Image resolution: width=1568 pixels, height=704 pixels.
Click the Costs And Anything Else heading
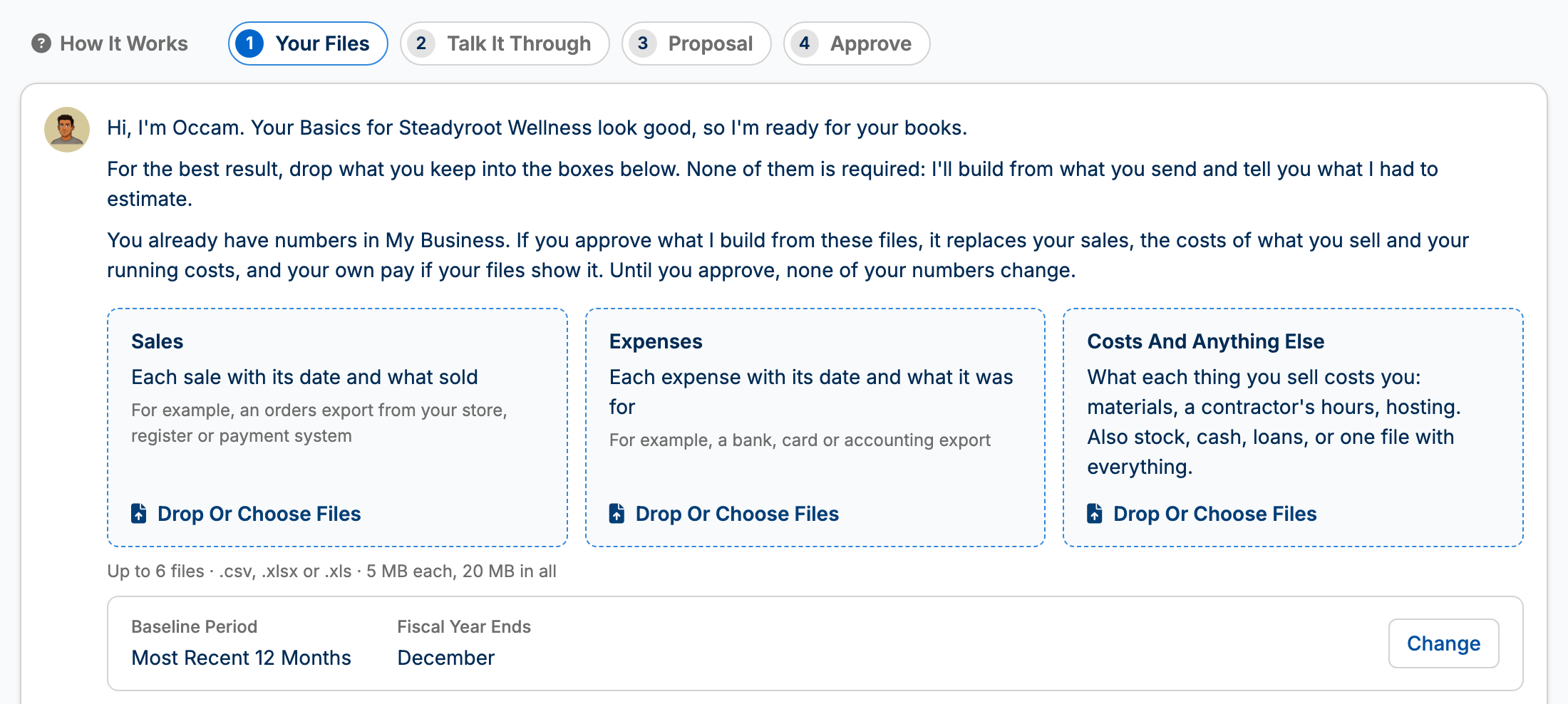point(1206,341)
